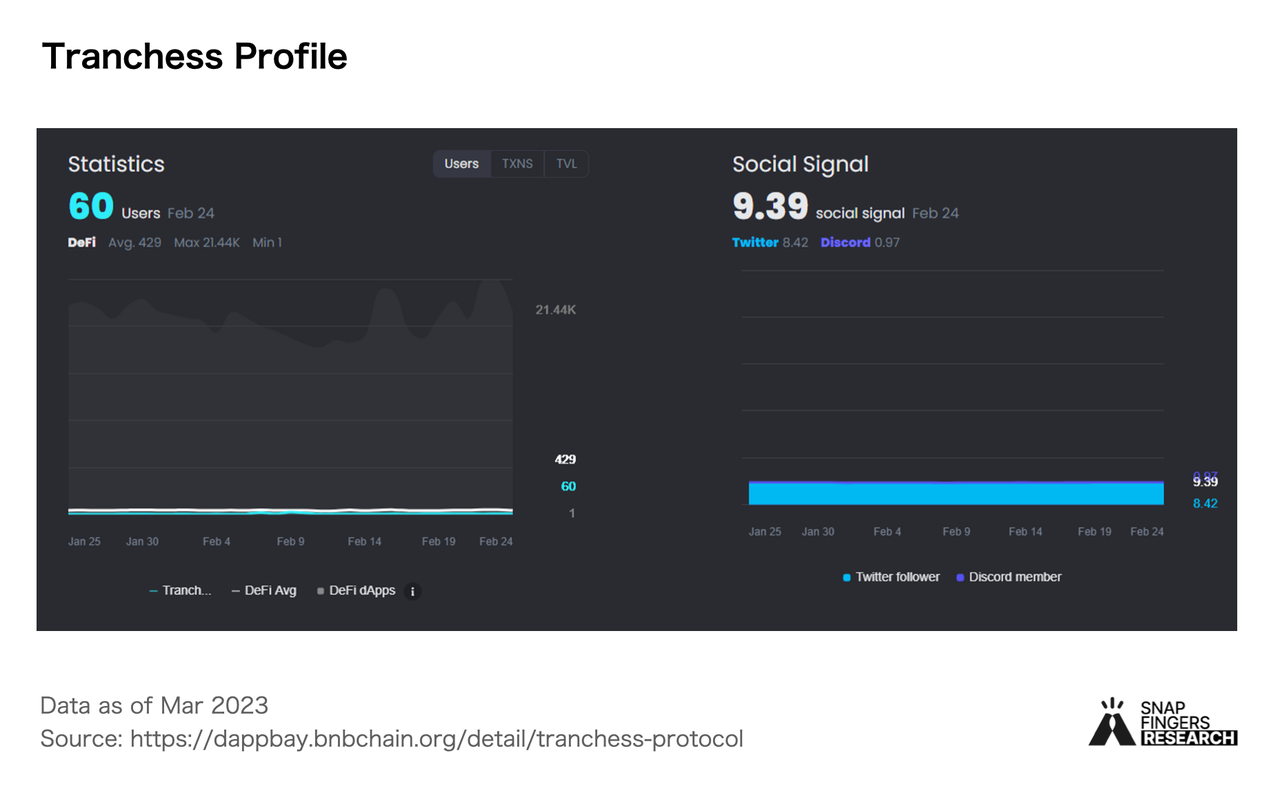Click the Jan 25 label on Social Signal chart
1280x806 pixels.
pyautogui.click(x=765, y=532)
